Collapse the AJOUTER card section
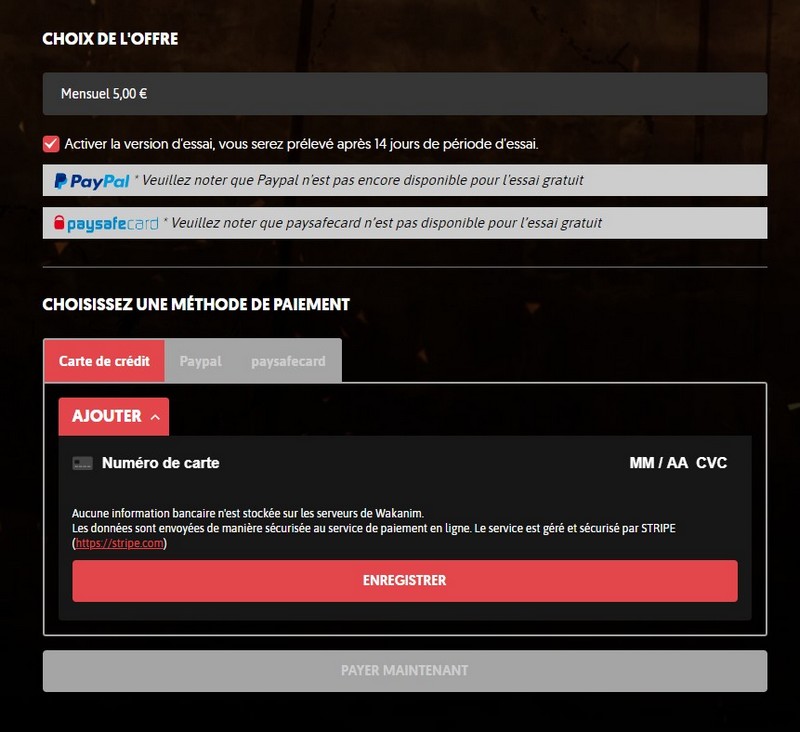 [x=114, y=416]
